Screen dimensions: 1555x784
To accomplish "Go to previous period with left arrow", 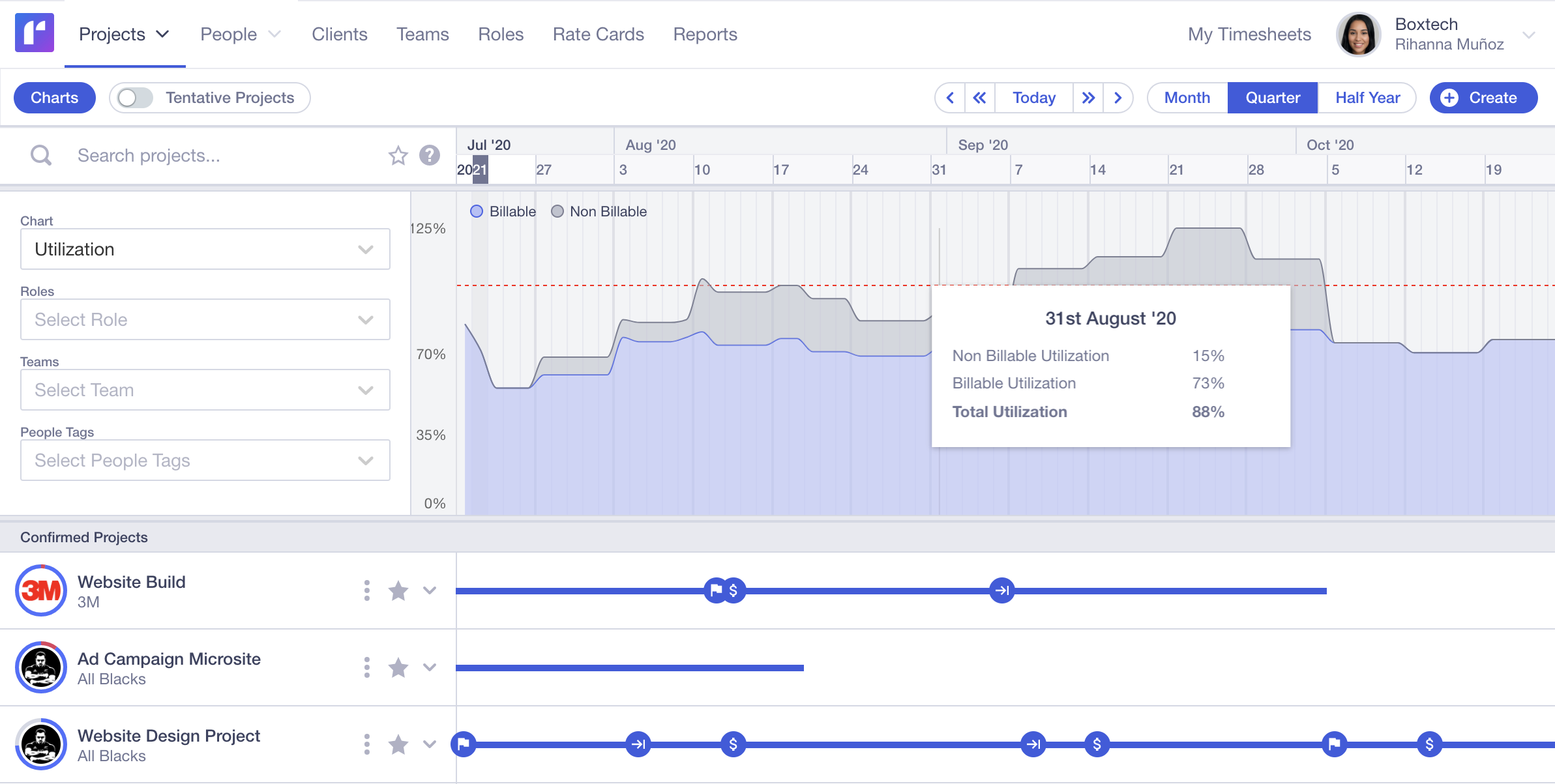I will 950,98.
